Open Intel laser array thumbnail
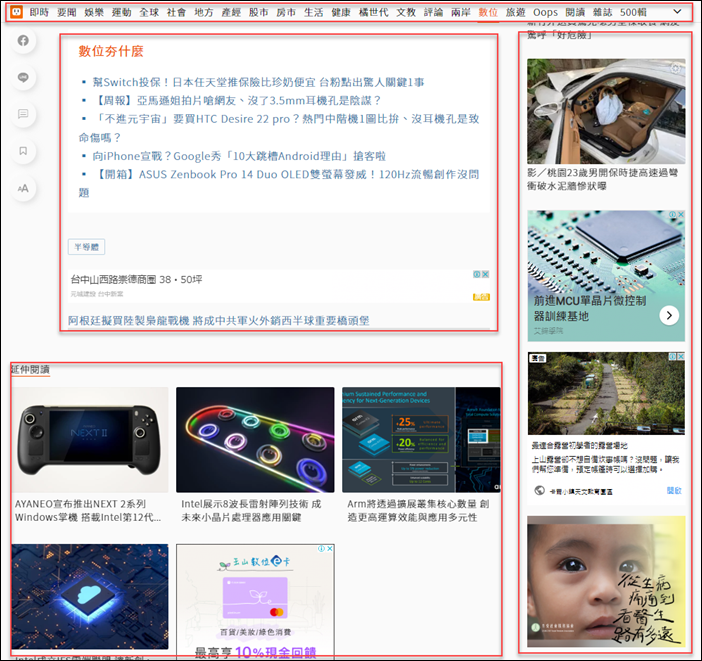This screenshot has width=702, height=661. tap(255, 440)
